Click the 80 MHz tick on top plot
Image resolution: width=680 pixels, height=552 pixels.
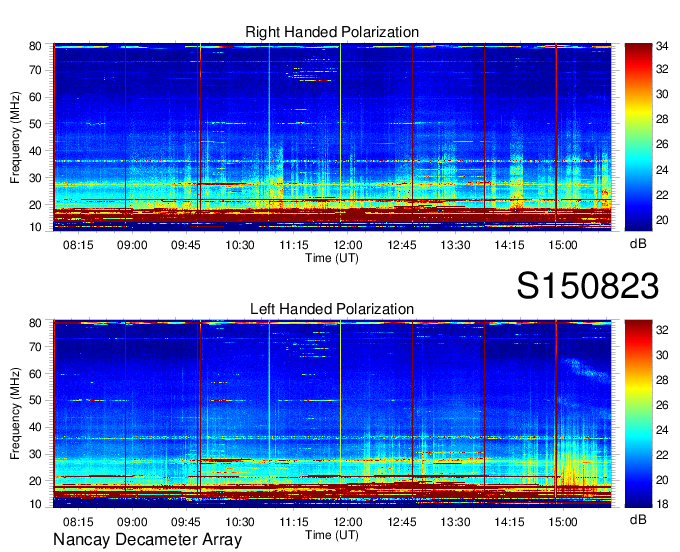point(35,46)
